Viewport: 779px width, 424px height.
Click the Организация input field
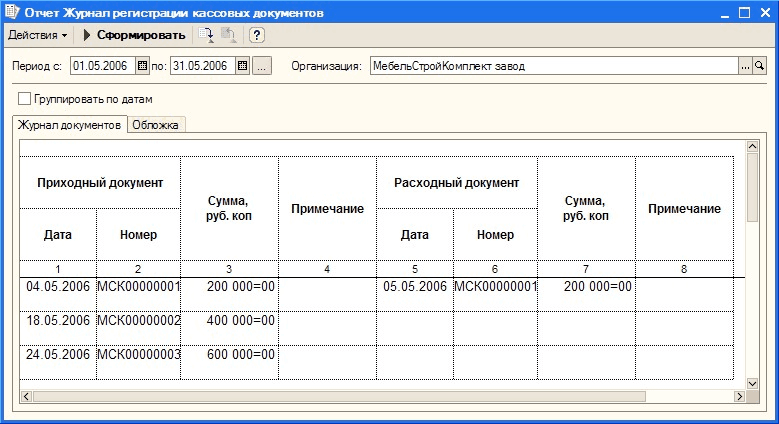(x=554, y=66)
